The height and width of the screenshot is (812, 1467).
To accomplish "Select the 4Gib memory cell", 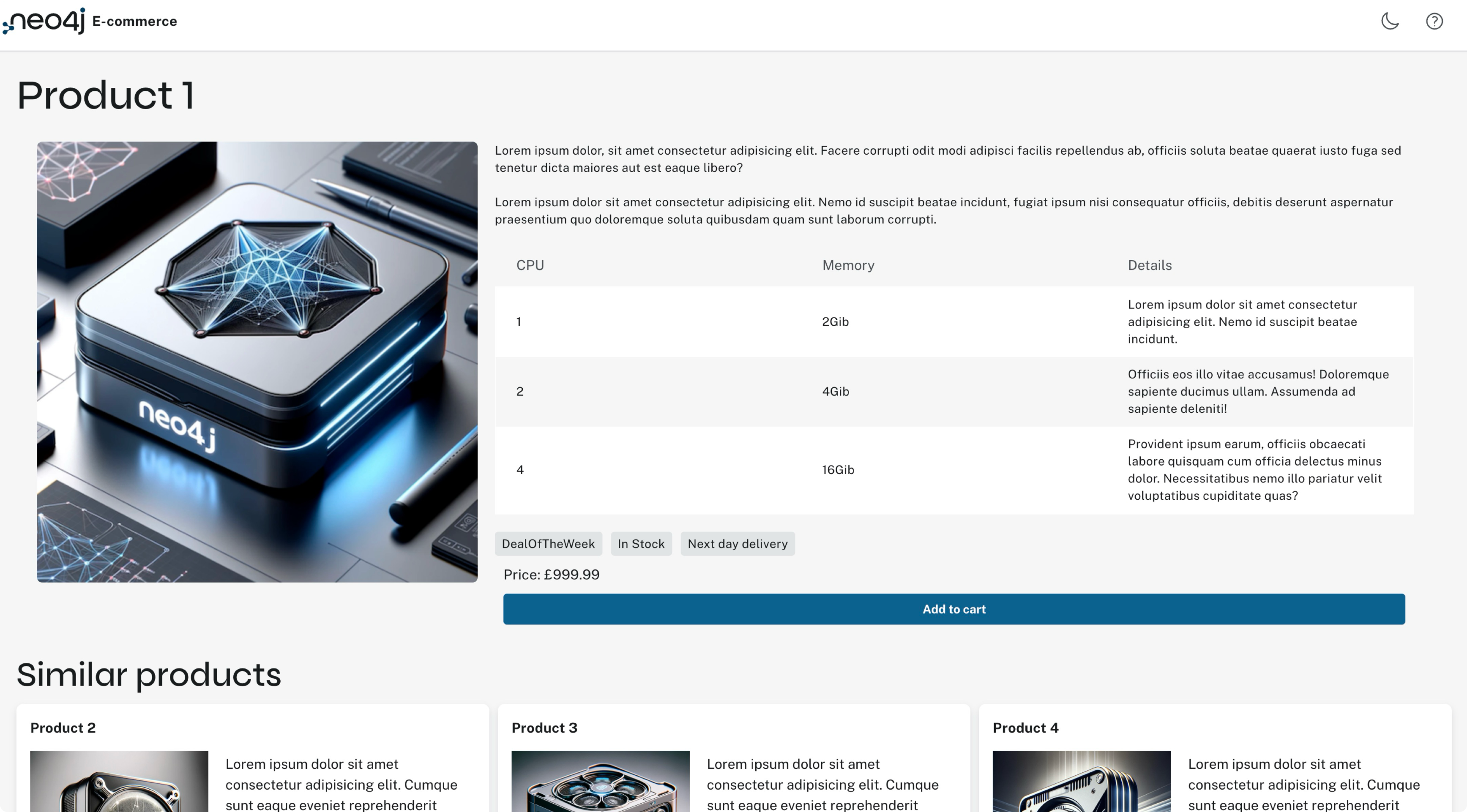I will 836,392.
